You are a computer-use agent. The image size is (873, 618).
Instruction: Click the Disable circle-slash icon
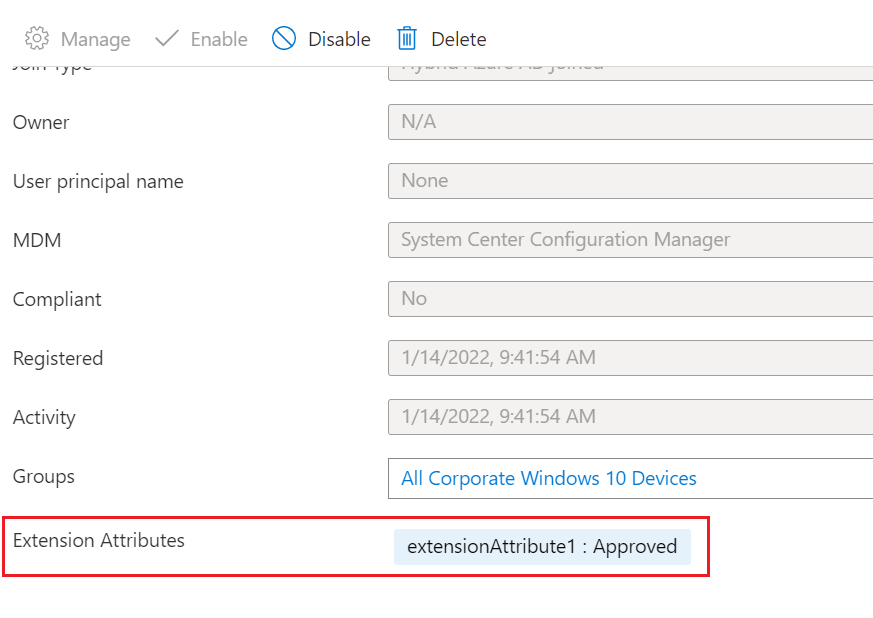click(284, 39)
